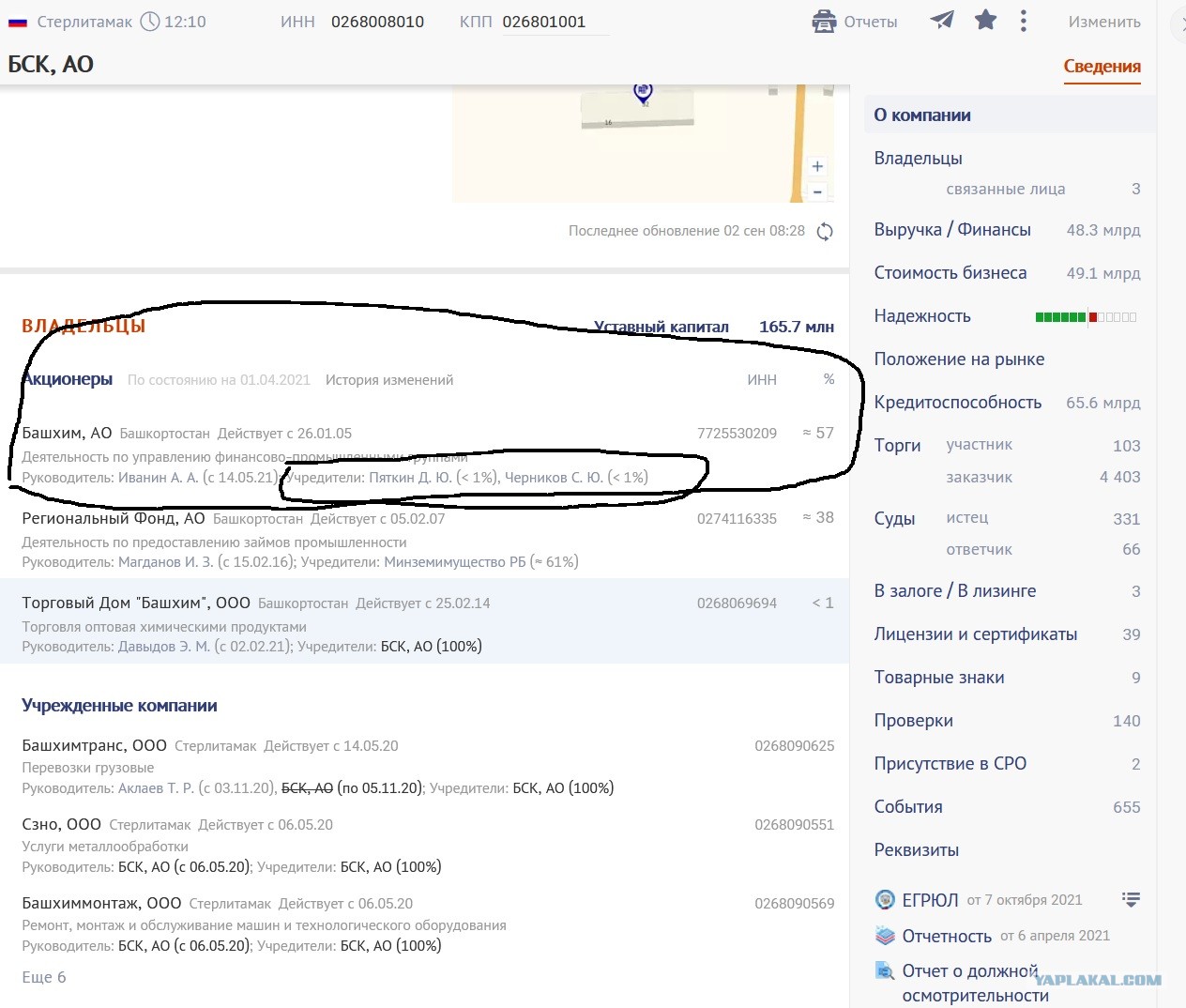The height and width of the screenshot is (1008, 1186).
Task: Click the map thumbnail
Action: coord(643,143)
